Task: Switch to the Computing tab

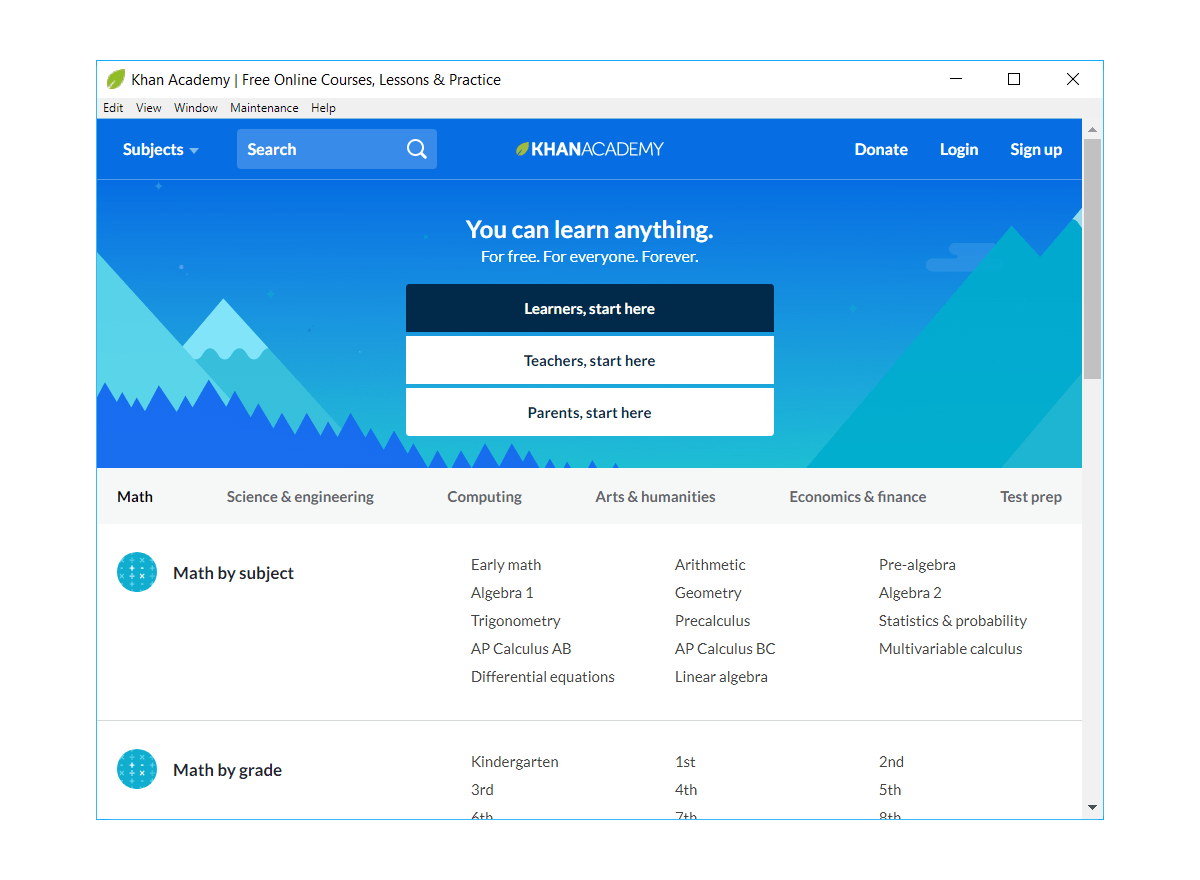Action: click(x=484, y=496)
